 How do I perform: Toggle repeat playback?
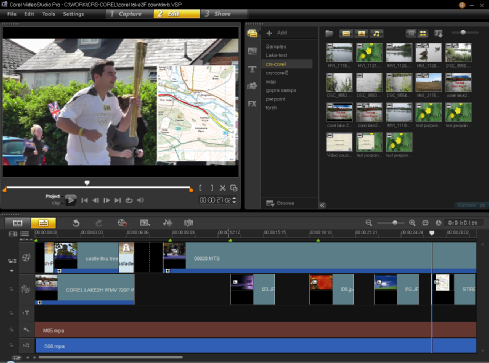click(x=129, y=200)
